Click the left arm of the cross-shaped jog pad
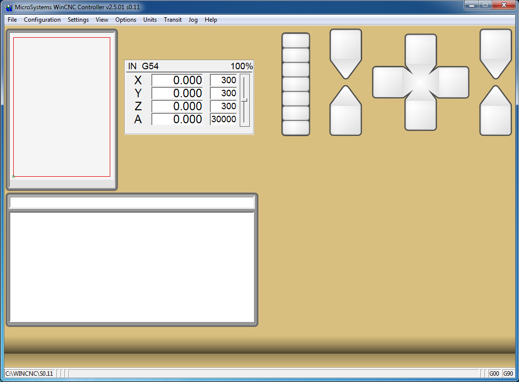The image size is (519, 382). coord(388,82)
